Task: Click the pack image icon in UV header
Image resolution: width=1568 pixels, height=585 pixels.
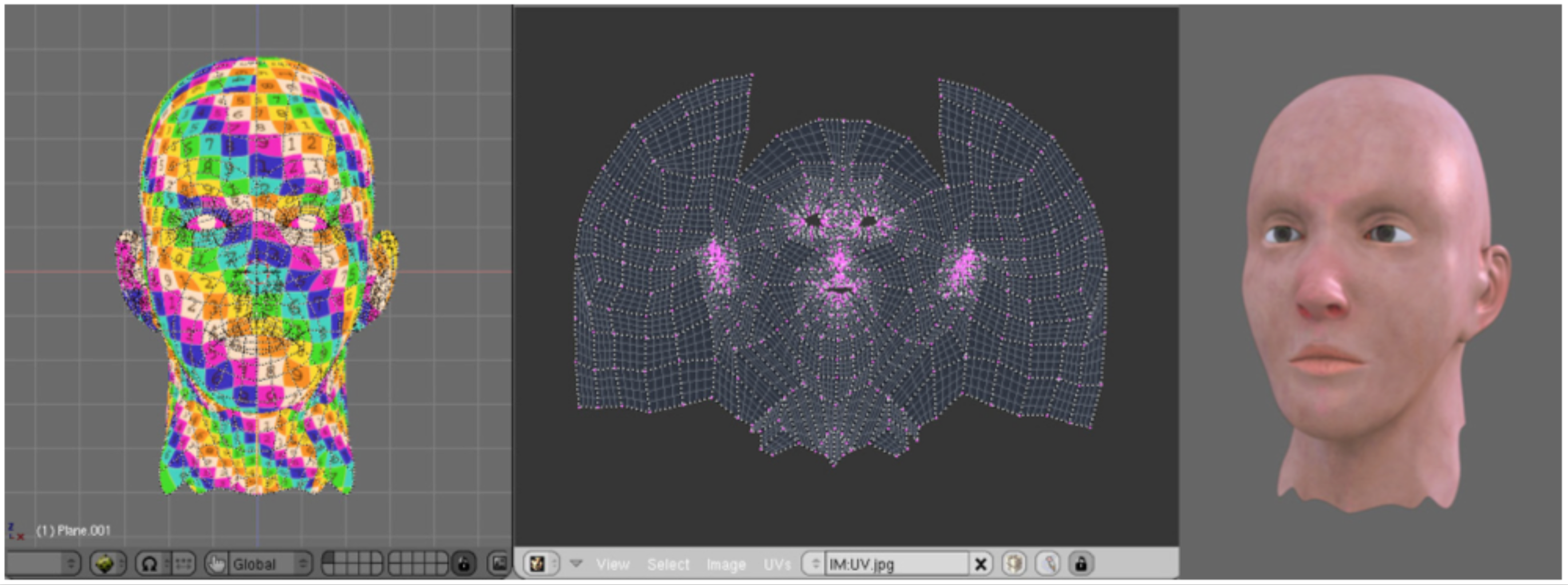Action: coord(1013,564)
